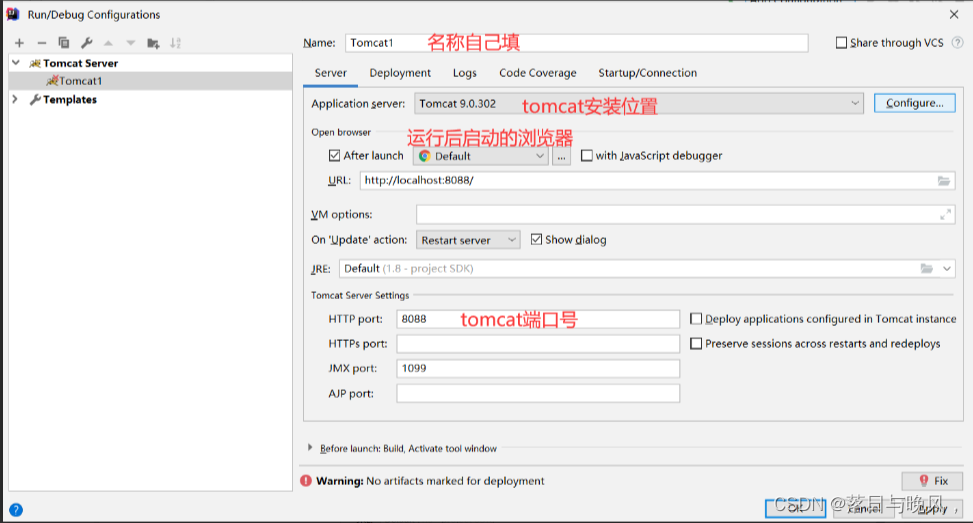
Task: Open the Startup/Connection tab
Action: coord(647,73)
